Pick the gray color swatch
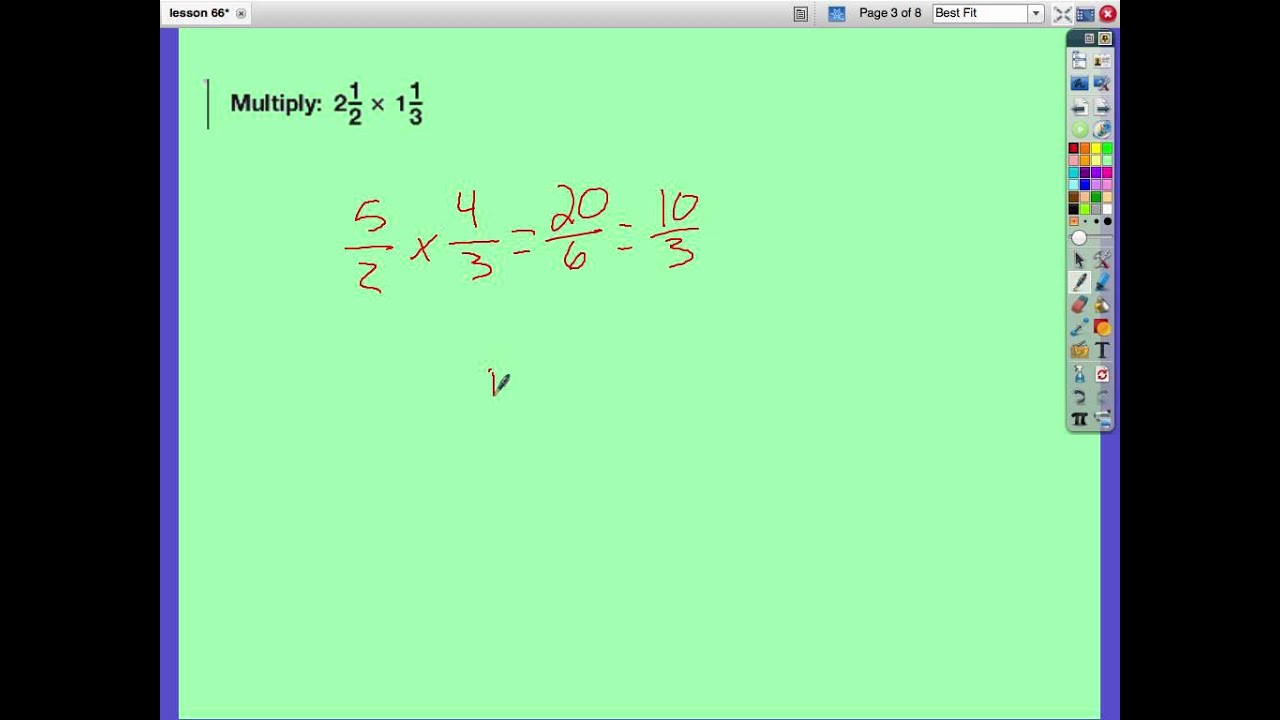 1096,208
